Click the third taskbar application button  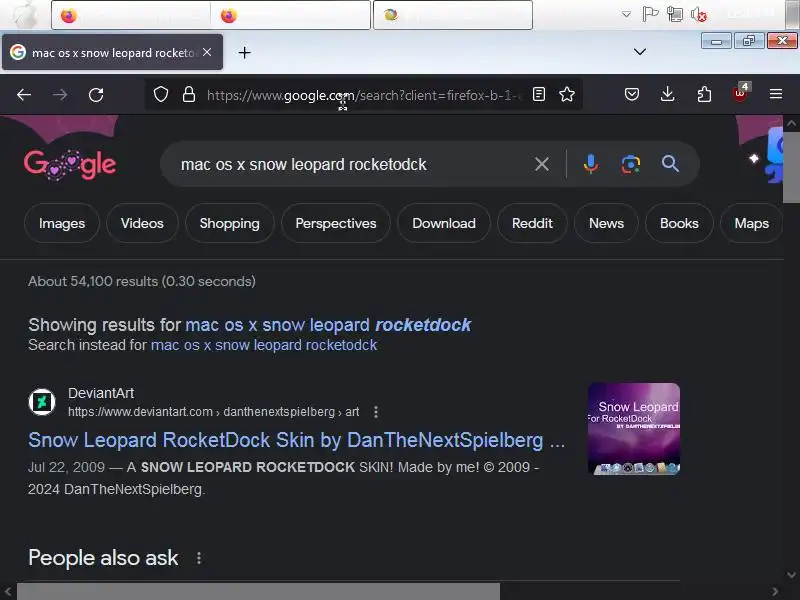(x=453, y=15)
